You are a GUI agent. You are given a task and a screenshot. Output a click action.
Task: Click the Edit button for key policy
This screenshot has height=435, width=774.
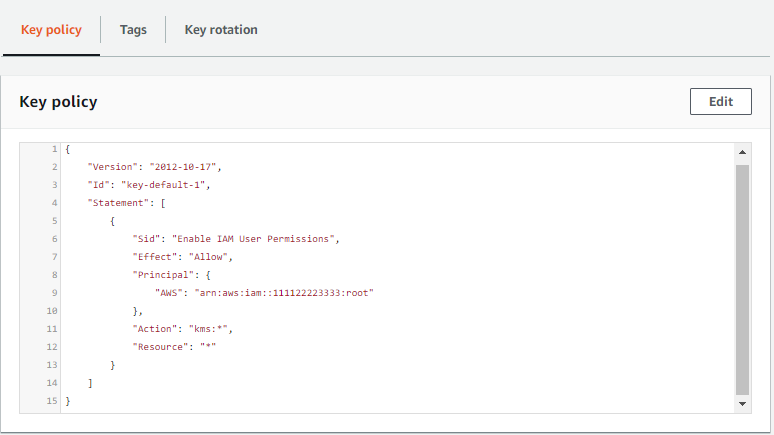click(x=720, y=101)
